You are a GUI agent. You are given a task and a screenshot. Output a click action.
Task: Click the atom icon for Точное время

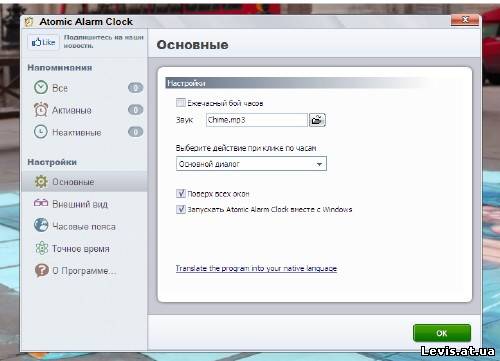(x=42, y=248)
